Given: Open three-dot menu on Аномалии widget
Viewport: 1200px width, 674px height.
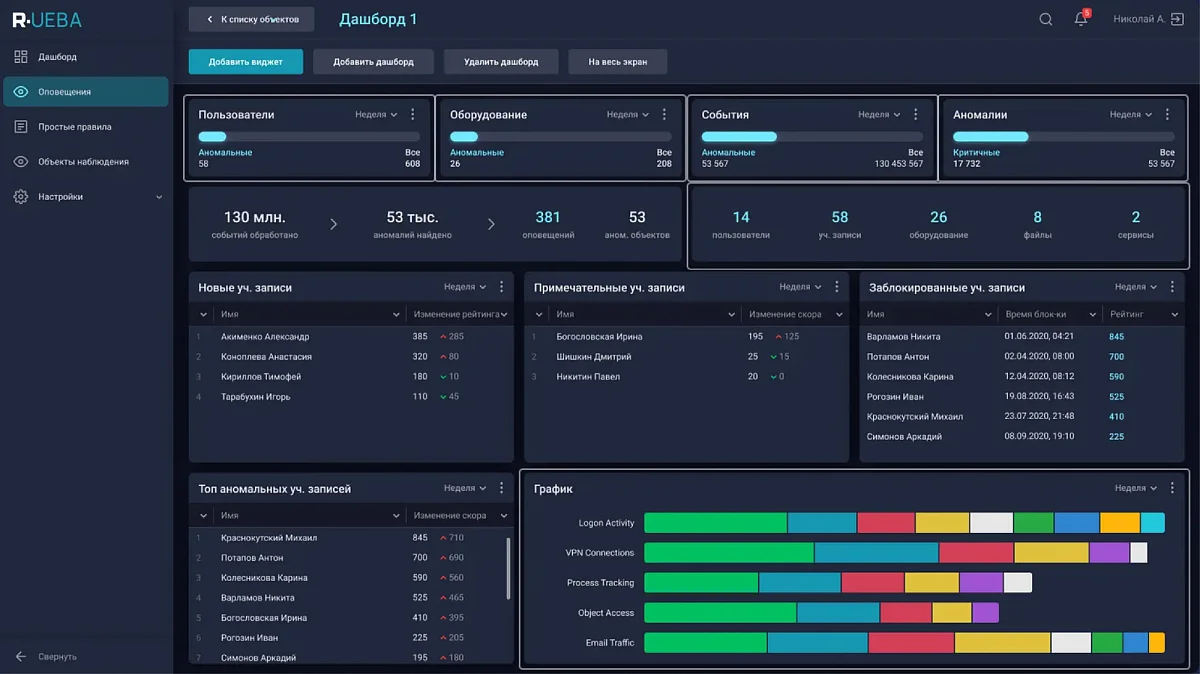Looking at the screenshot, I should coord(1167,115).
